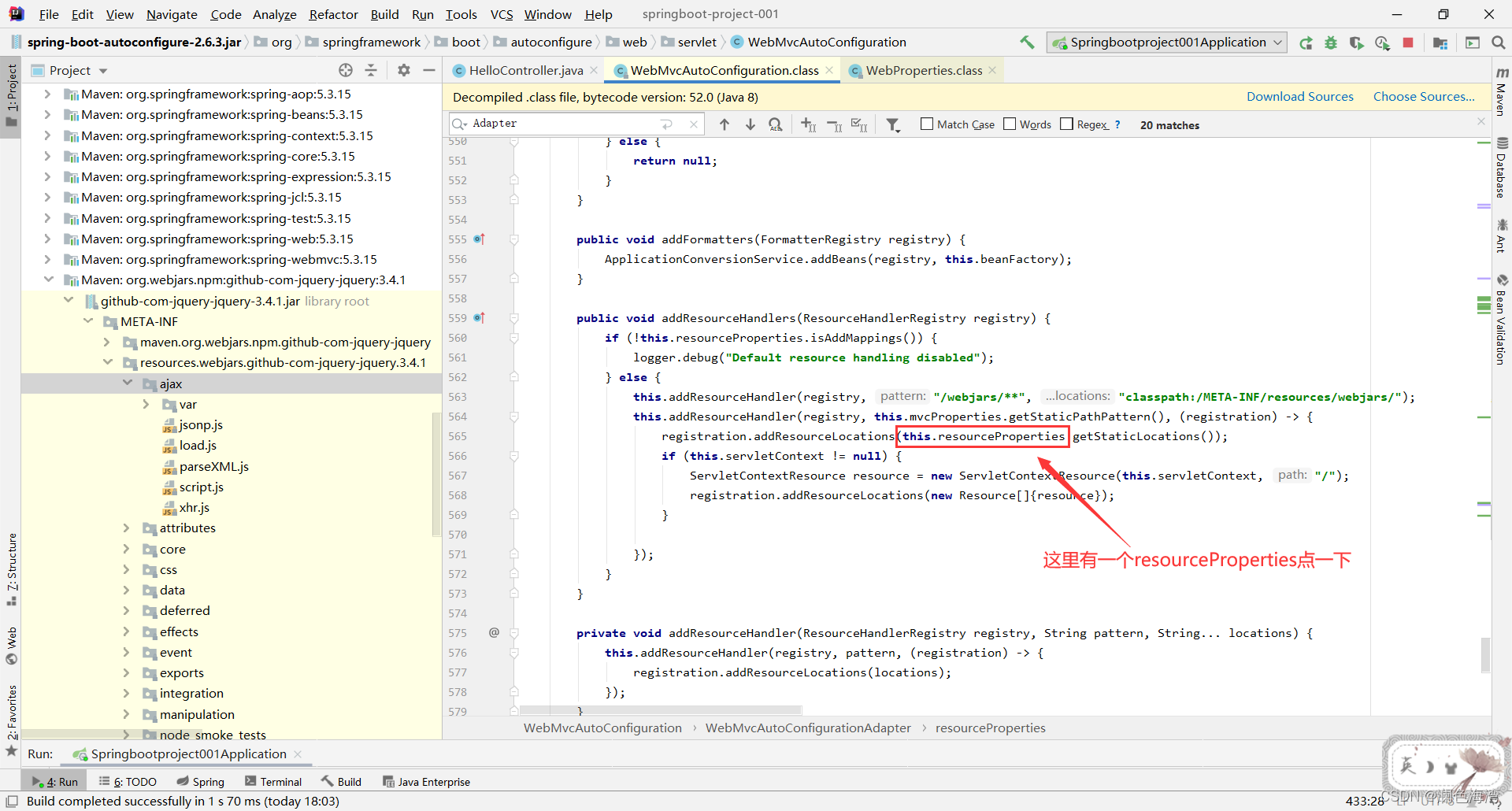Open Project Structure icon in toolbar
Screen dimensions: 1512x811
(x=1440, y=43)
